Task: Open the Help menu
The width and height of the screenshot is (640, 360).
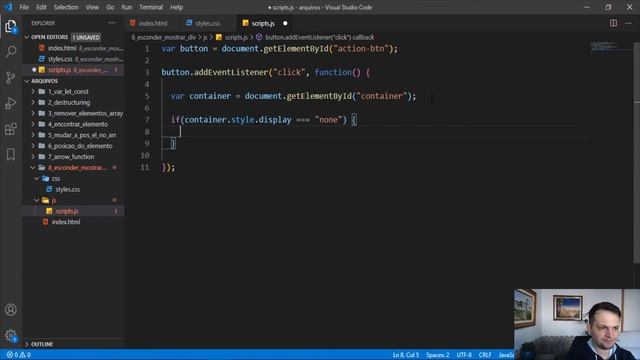Action: click(176, 7)
